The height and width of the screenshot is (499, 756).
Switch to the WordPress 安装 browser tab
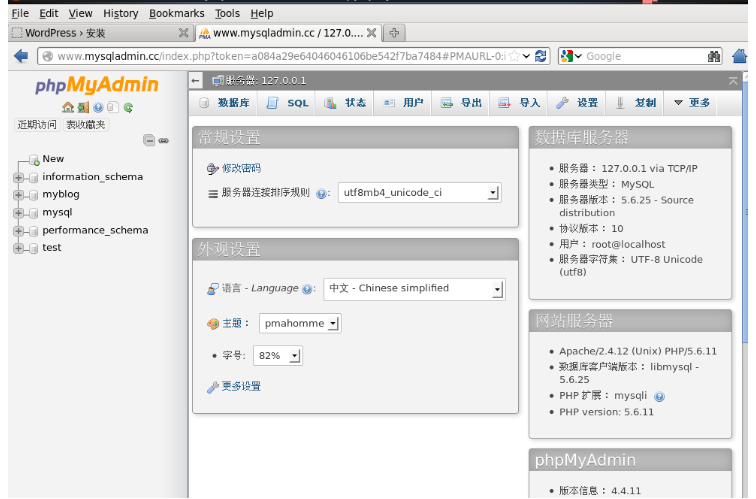[100, 33]
